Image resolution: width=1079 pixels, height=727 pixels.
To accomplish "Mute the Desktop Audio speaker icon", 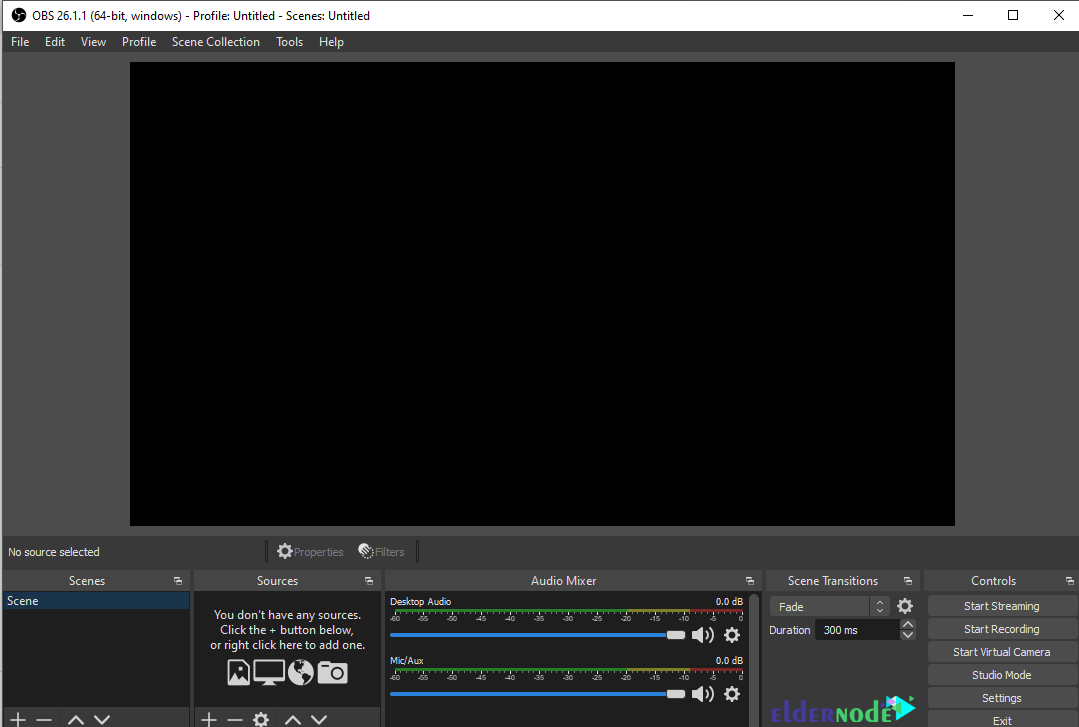I will [x=703, y=635].
